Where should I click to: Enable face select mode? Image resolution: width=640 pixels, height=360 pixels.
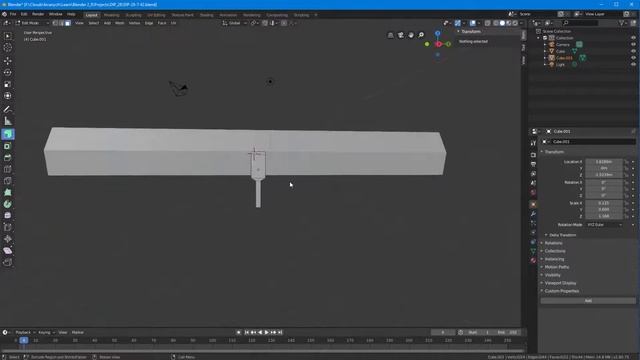coord(67,23)
